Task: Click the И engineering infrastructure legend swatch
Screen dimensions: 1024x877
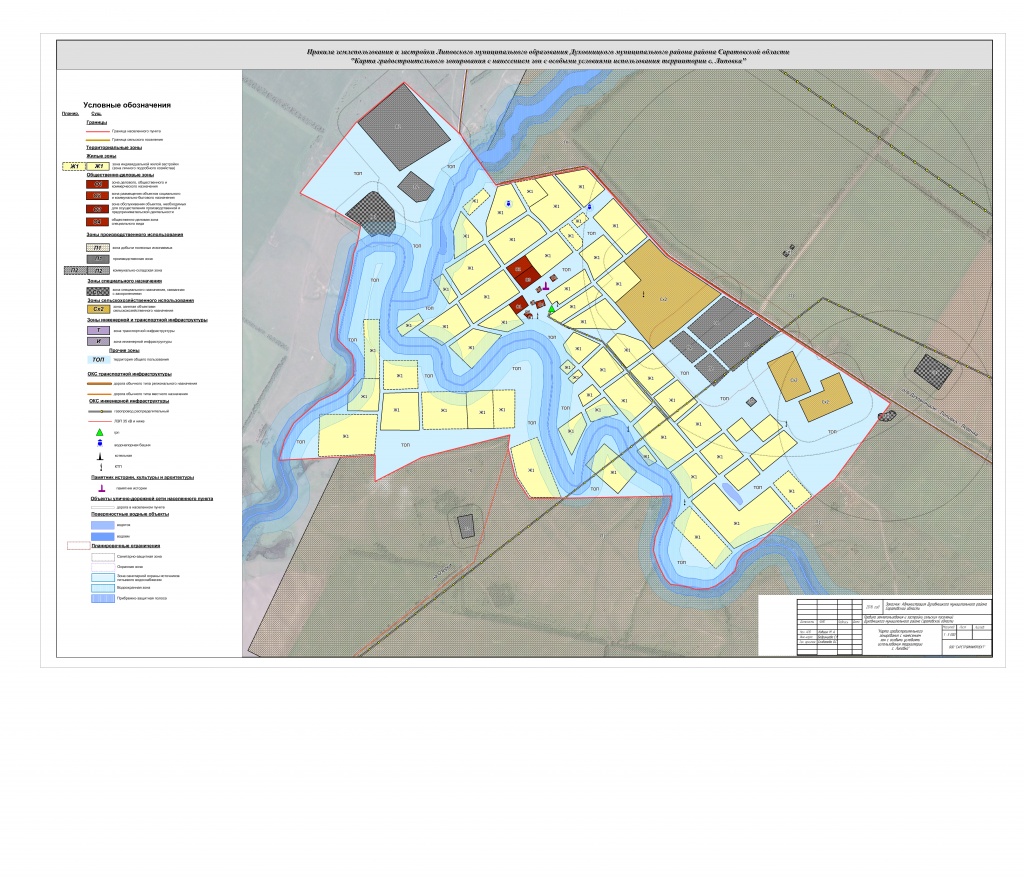Action: [x=98, y=341]
